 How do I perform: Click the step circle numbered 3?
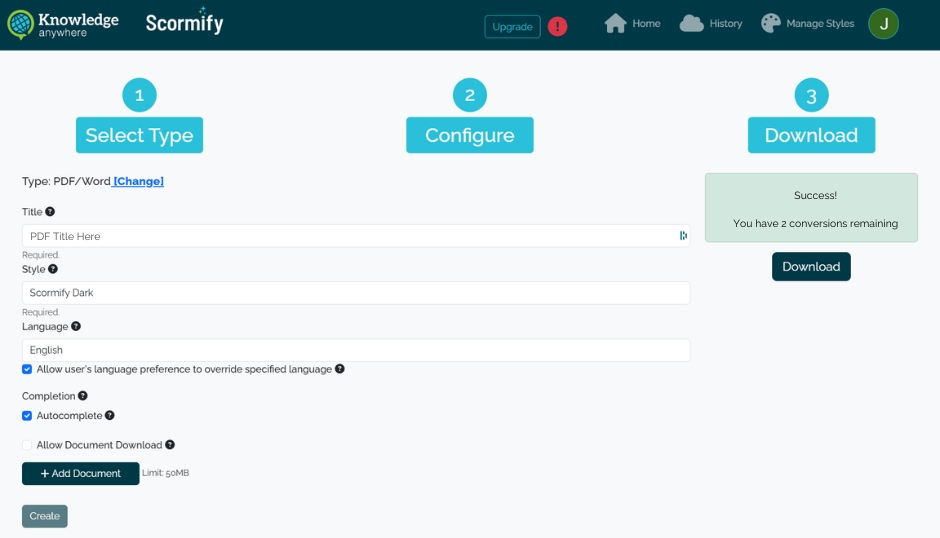[x=812, y=95]
